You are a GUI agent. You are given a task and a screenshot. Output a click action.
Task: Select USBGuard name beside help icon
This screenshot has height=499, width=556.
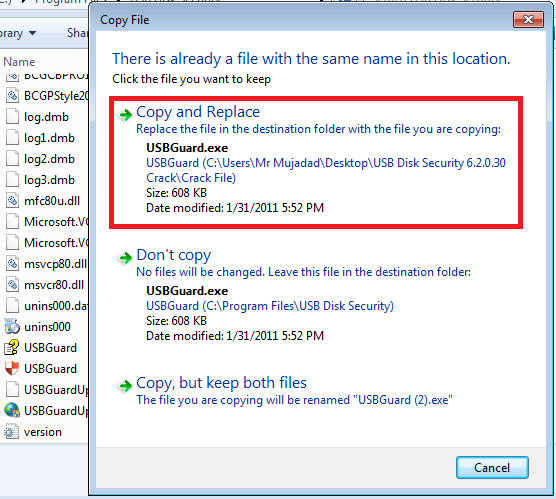[x=50, y=348]
